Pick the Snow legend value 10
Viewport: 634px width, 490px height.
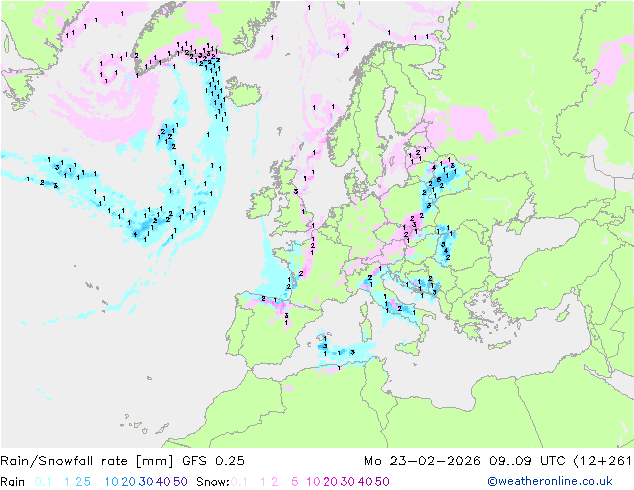click(313, 482)
